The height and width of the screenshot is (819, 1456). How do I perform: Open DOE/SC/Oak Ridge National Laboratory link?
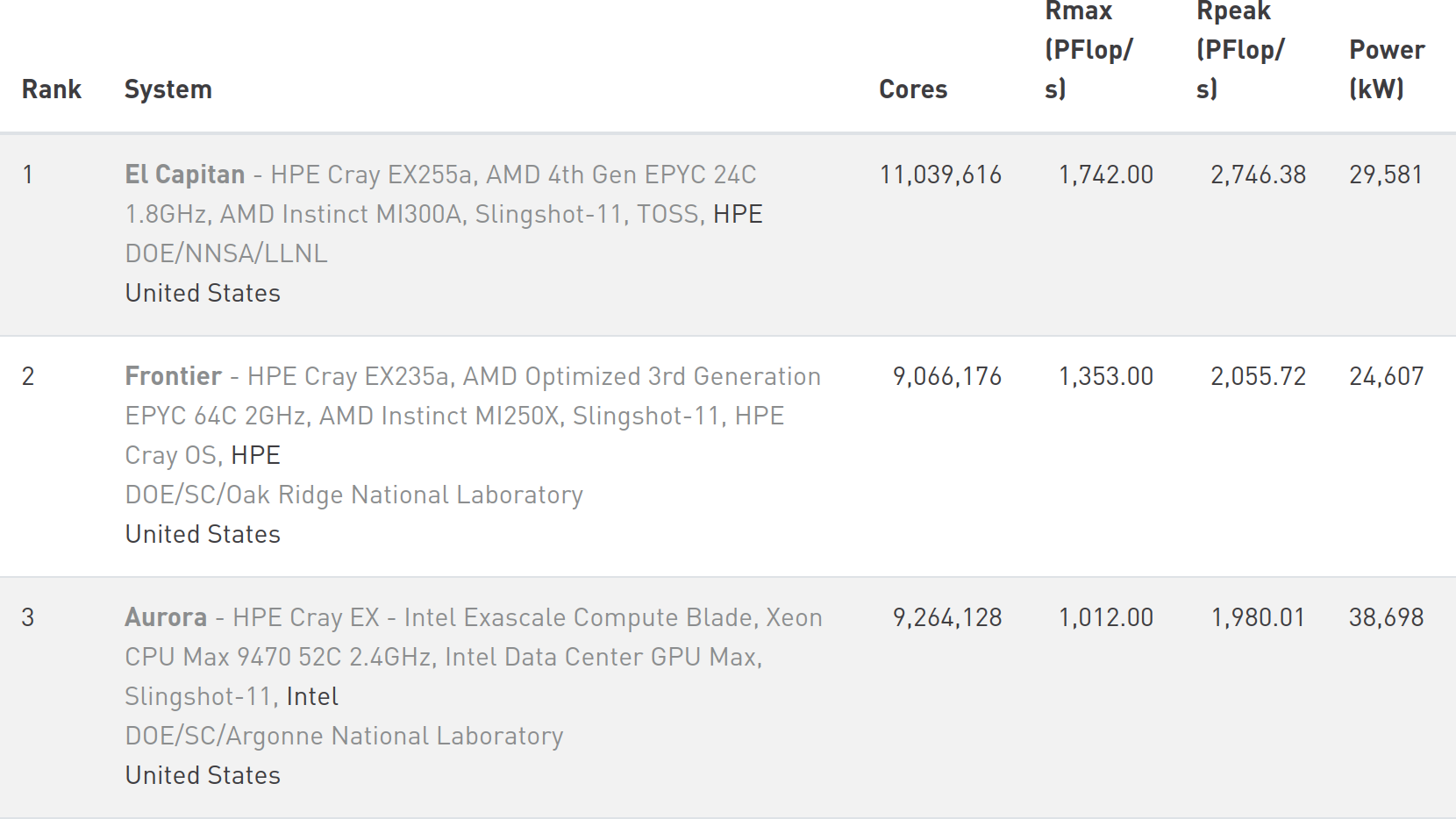(354, 495)
